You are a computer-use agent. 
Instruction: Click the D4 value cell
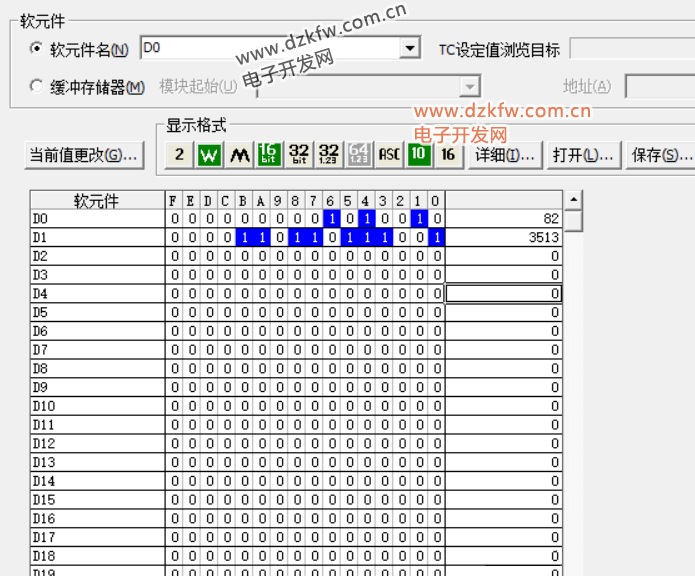click(x=503, y=294)
